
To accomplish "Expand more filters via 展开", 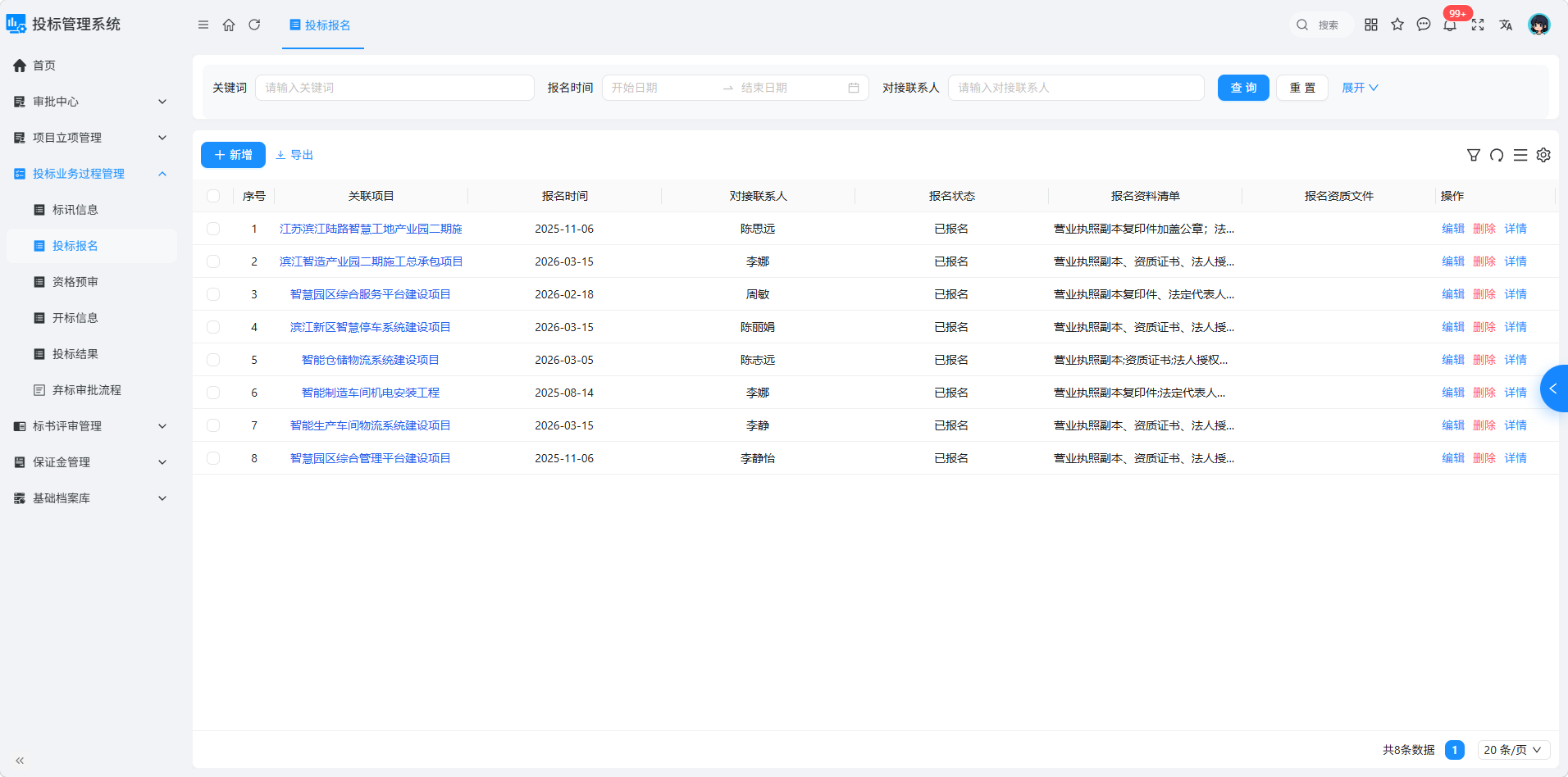I will [1360, 88].
